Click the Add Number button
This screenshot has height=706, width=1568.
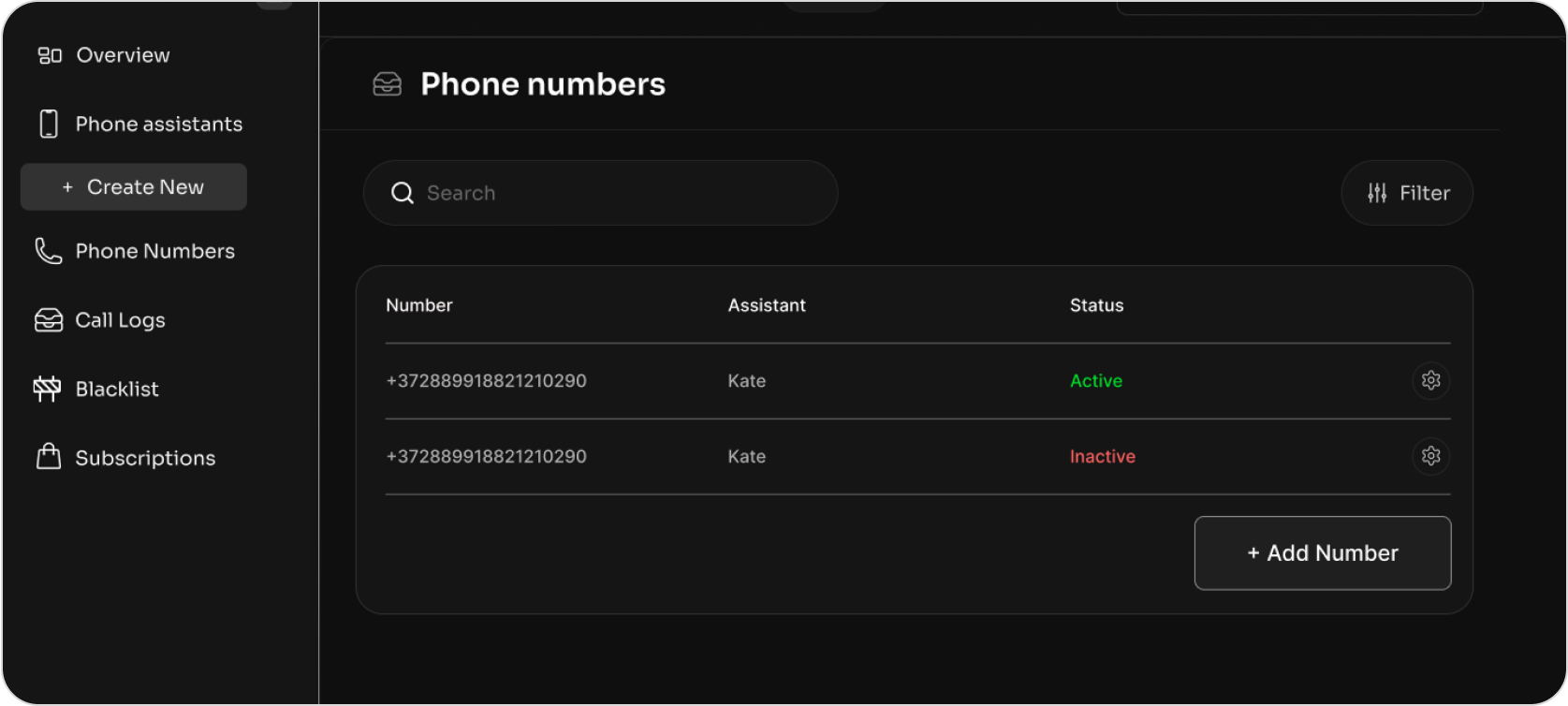coord(1322,552)
